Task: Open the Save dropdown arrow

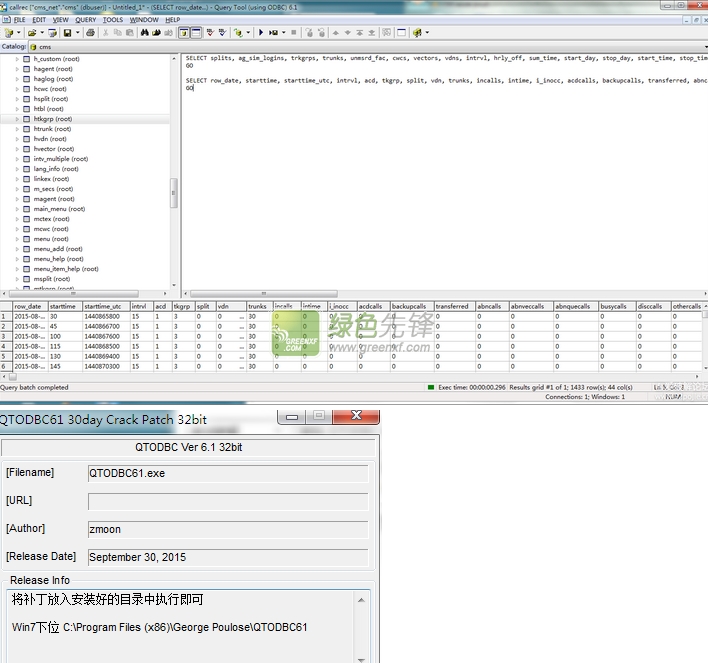Action: pos(77,33)
